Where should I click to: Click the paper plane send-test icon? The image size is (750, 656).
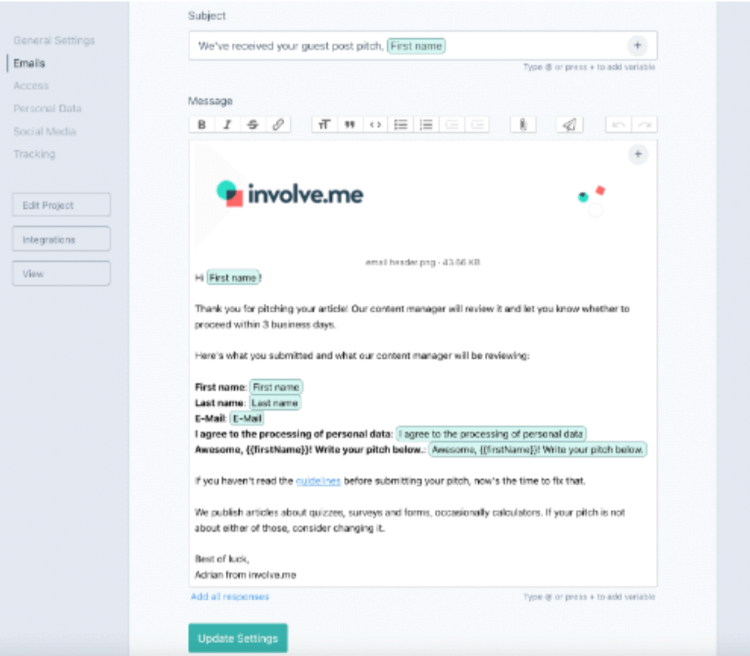569,125
